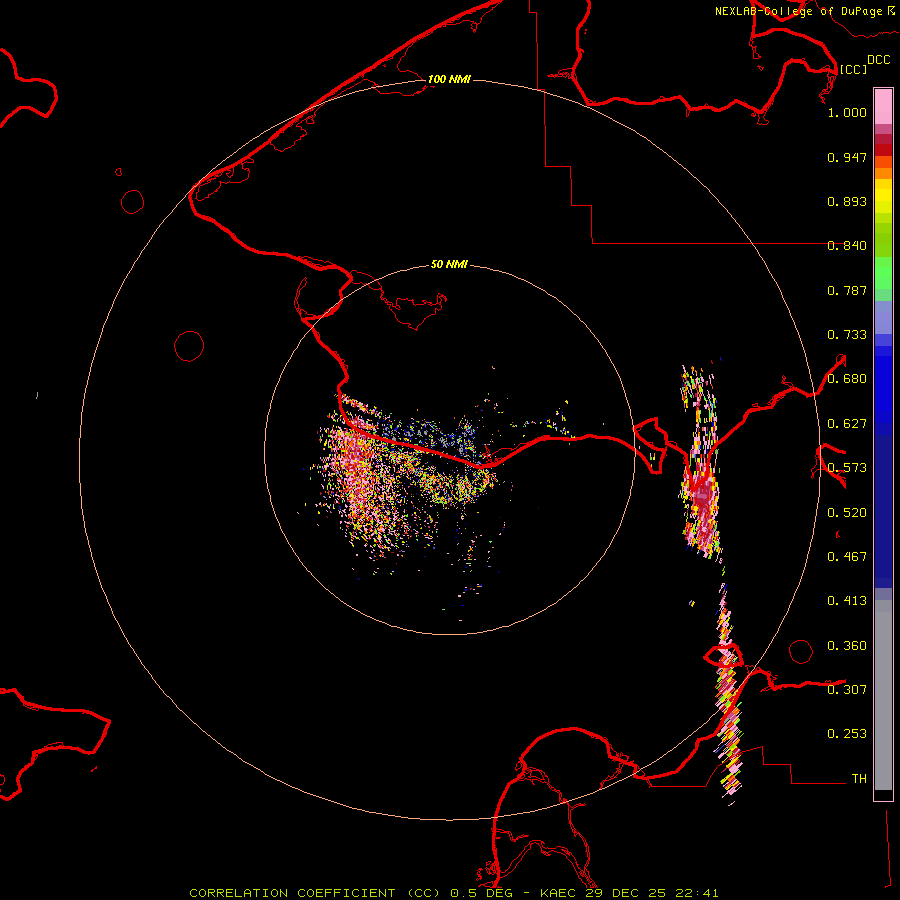
Task: Click the 22:41 timestamp in the footer
Action: (x=696, y=893)
